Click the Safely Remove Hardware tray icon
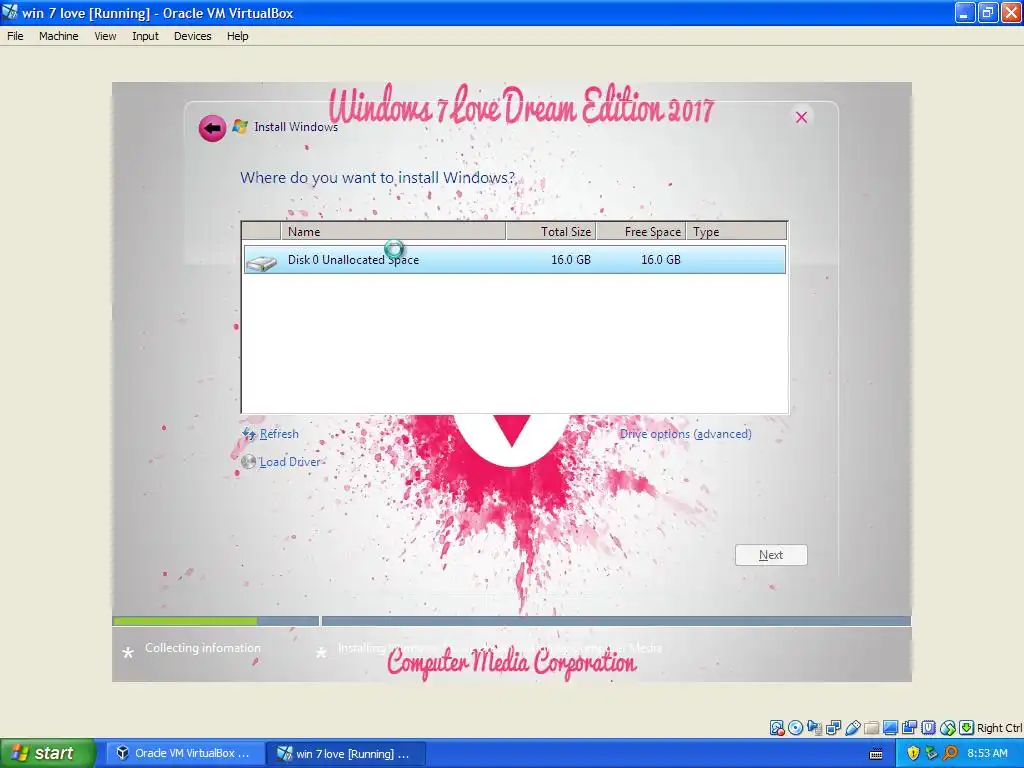1024x768 pixels. click(931, 753)
